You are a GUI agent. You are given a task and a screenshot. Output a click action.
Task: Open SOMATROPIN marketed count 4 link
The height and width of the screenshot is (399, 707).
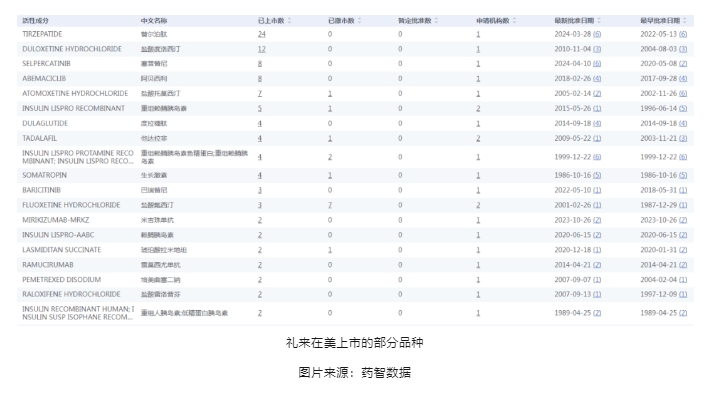tap(260, 175)
